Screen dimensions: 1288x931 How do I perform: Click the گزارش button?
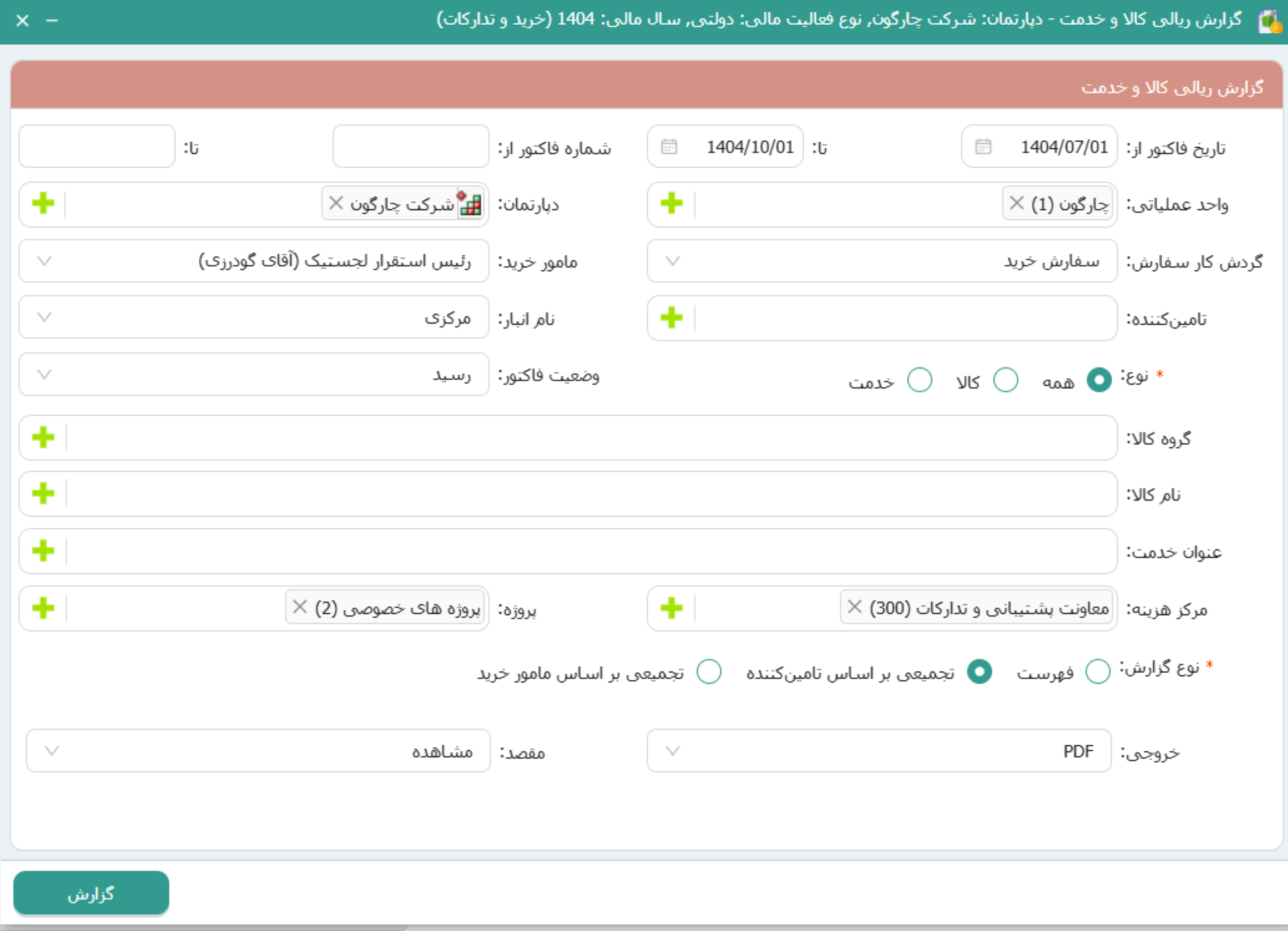coord(91,893)
